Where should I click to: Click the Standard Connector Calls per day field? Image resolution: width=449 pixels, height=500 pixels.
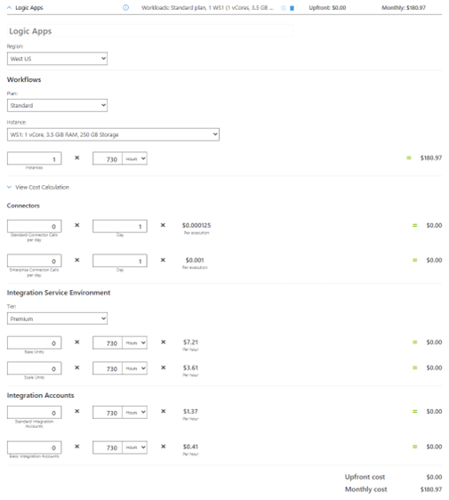point(34,226)
